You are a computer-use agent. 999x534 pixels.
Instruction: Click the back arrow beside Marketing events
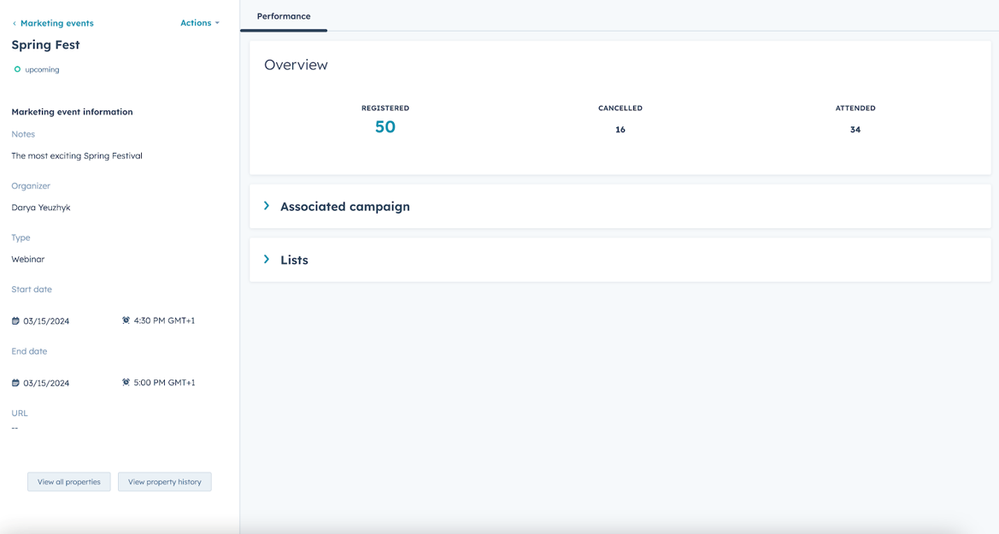pos(14,24)
